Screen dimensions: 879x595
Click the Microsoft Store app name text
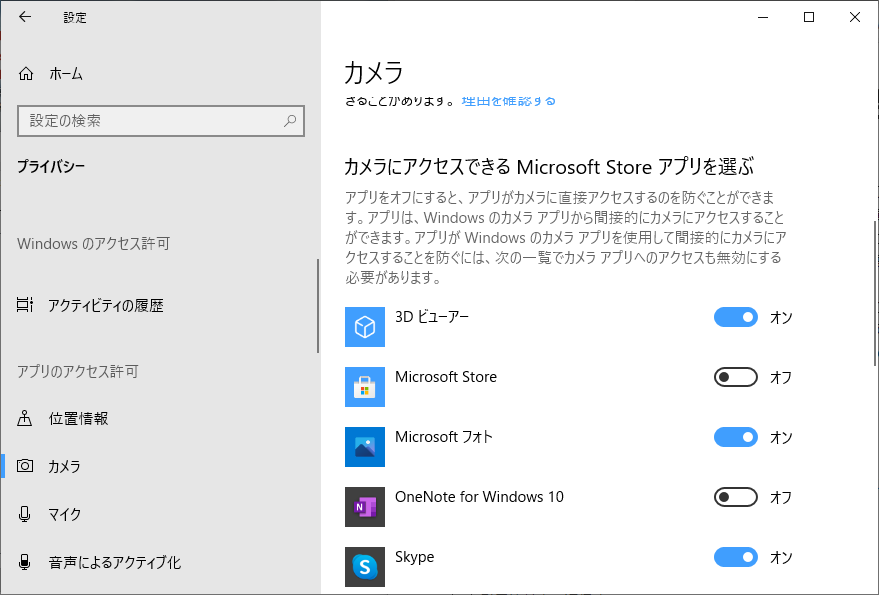pyautogui.click(x=446, y=377)
